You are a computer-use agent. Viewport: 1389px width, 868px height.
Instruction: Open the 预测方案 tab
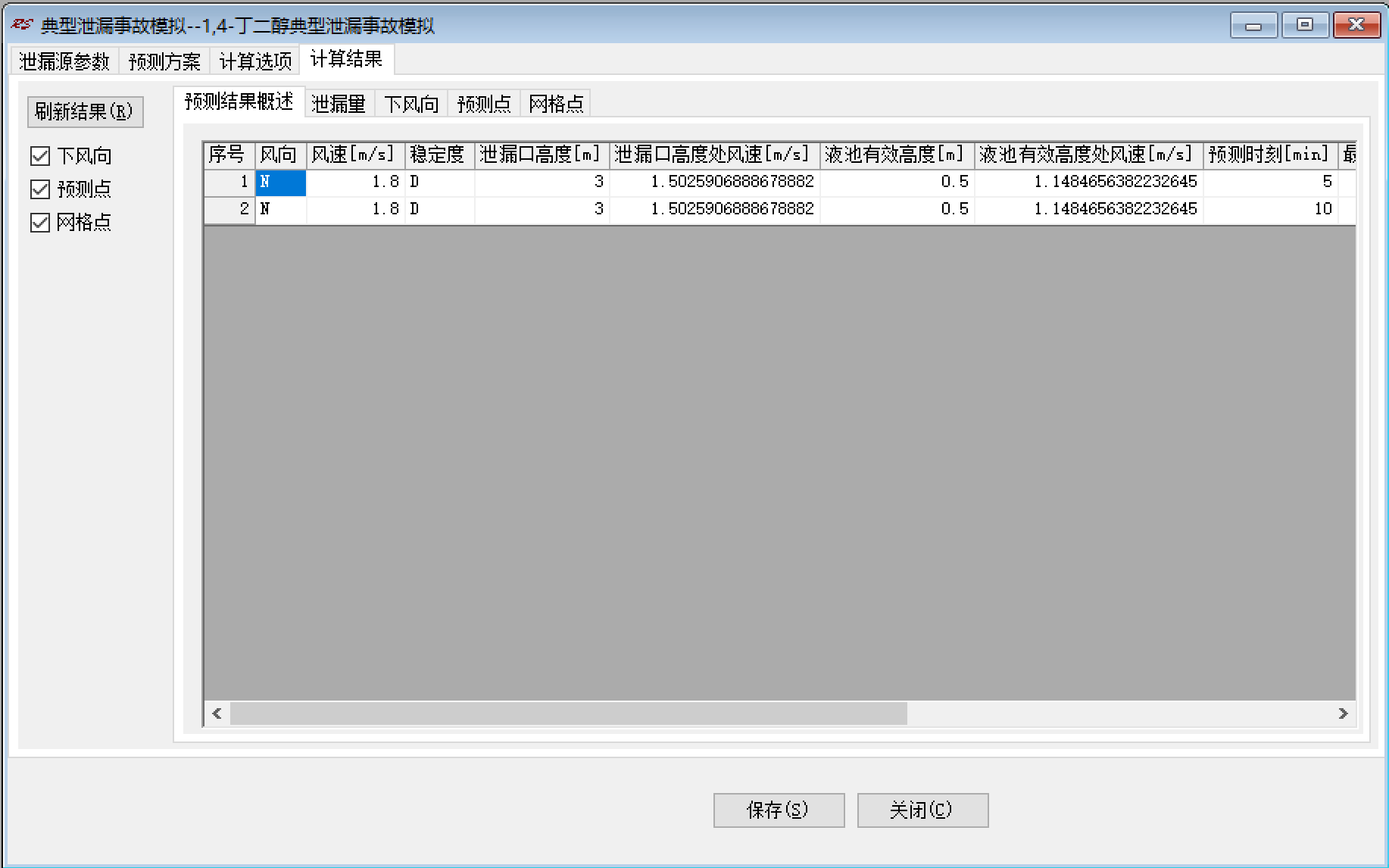coord(164,61)
